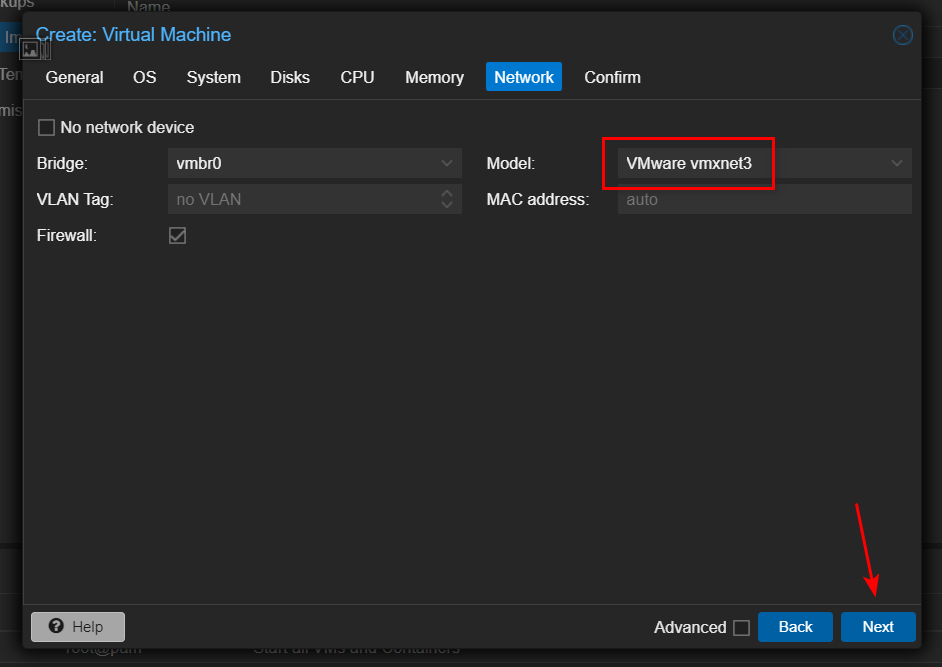Focus the MAC address input field
942x667 pixels.
tap(764, 199)
